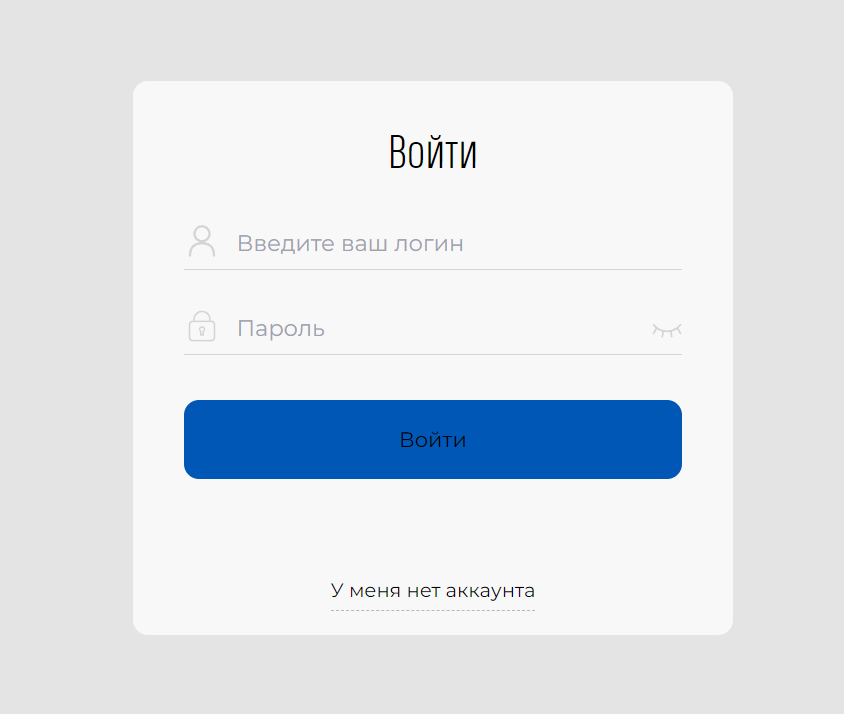This screenshot has height=714, width=844.
Task: Click the padlock icon beside Пароль
Action: pyautogui.click(x=202, y=327)
